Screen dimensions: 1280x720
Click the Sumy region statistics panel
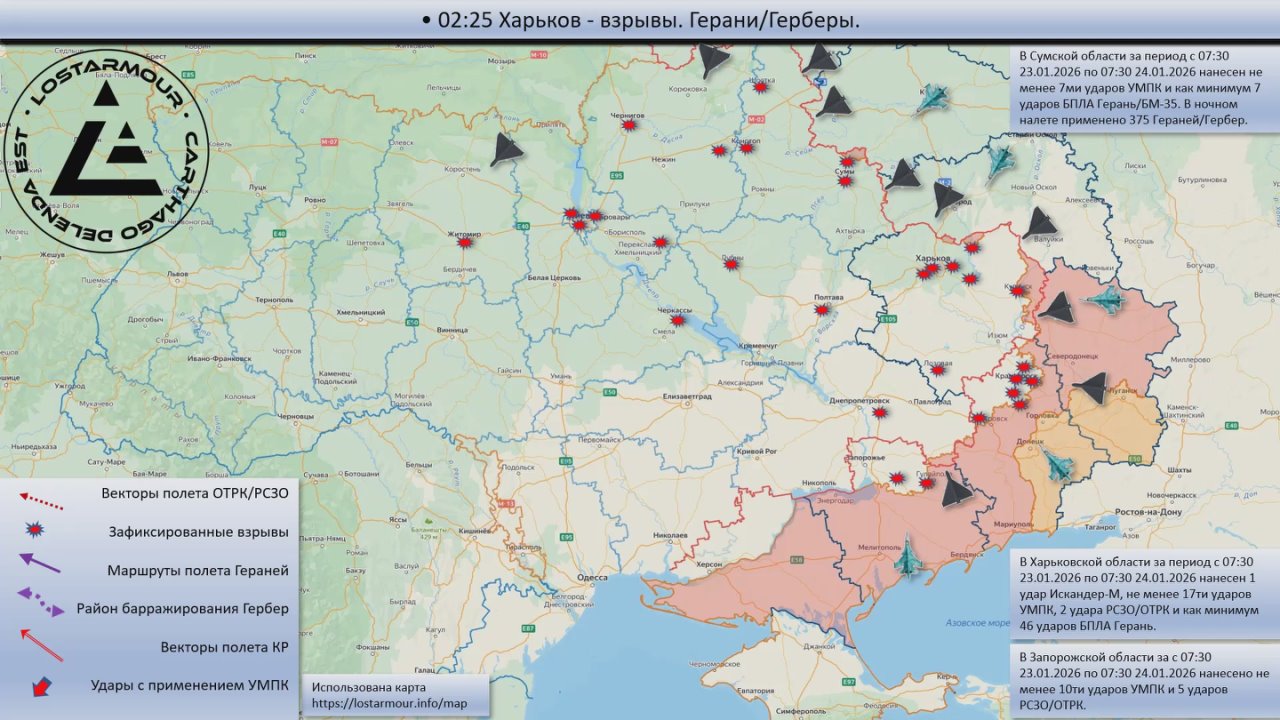tap(1140, 88)
